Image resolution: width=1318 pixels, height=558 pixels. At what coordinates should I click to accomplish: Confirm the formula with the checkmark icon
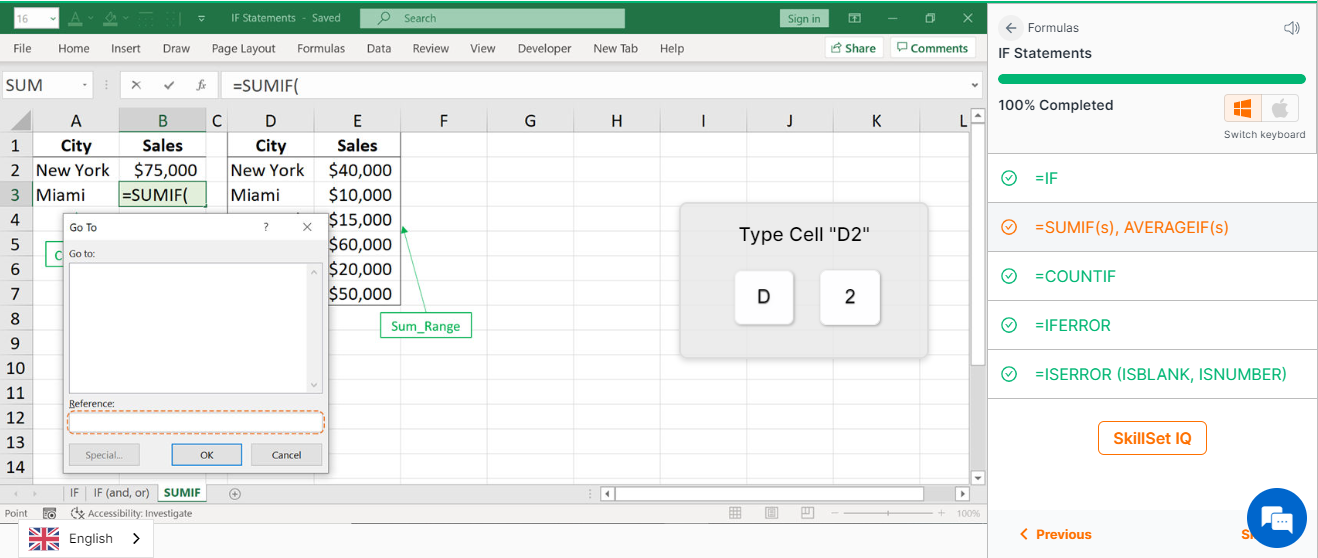(x=169, y=85)
